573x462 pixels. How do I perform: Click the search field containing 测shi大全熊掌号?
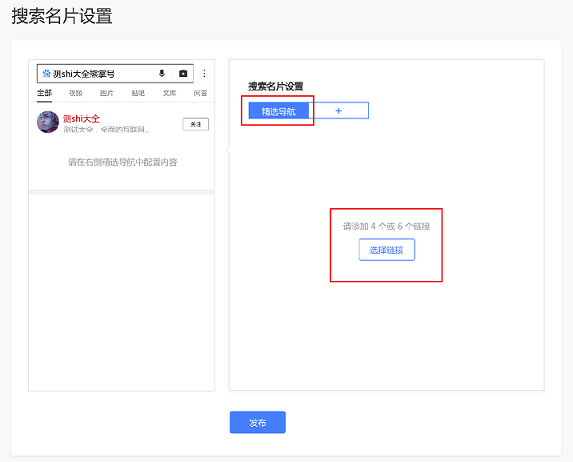tap(115, 73)
